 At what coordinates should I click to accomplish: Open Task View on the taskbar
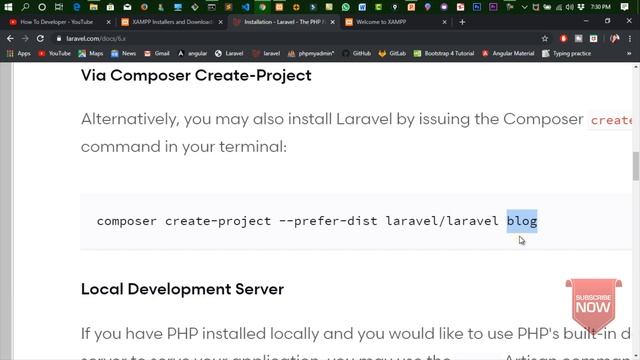[x=59, y=7]
